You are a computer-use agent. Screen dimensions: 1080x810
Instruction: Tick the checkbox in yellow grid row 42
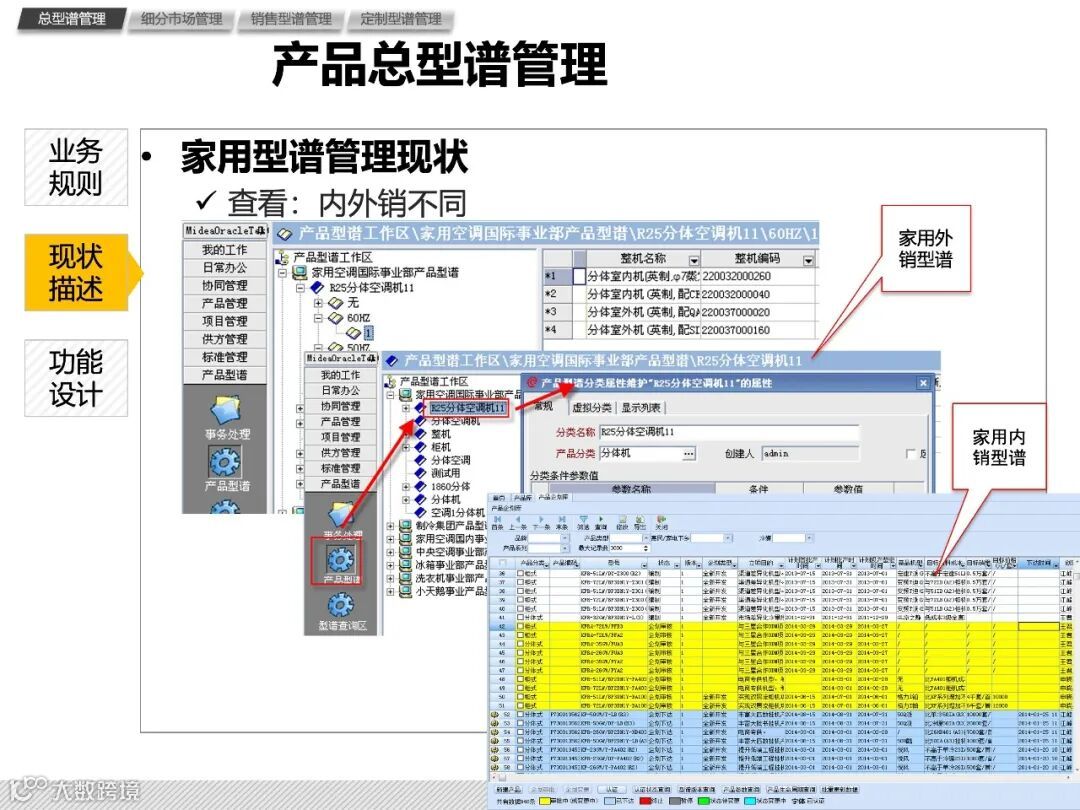tap(520, 627)
